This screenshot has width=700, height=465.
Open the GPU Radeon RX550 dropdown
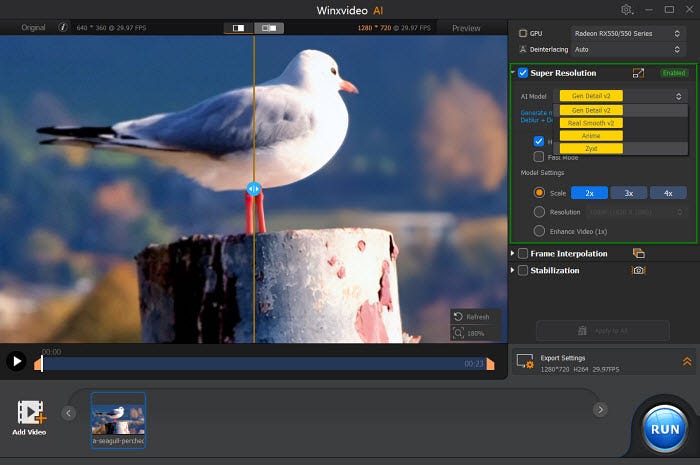click(629, 33)
